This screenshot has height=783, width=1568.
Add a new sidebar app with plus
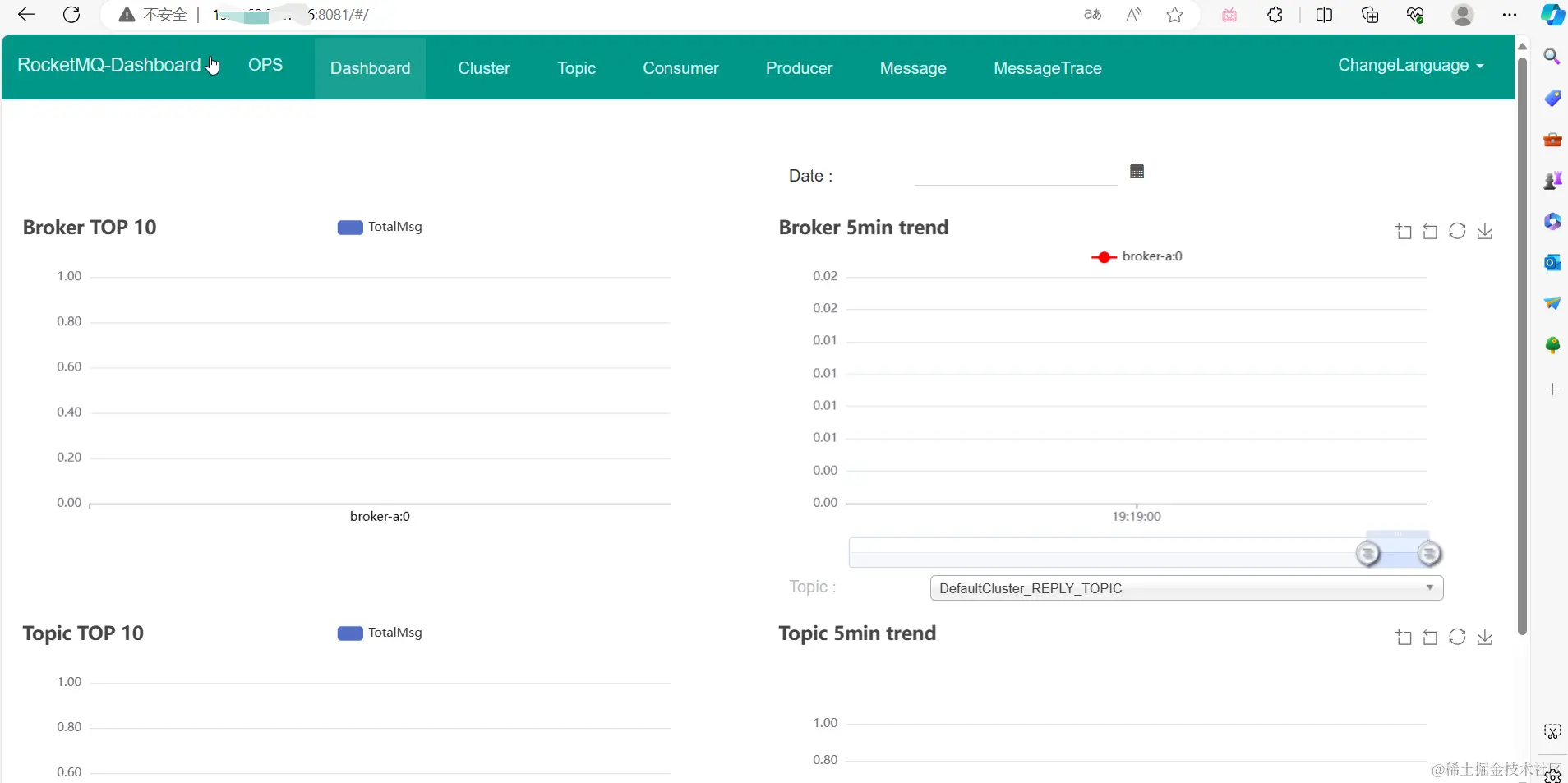click(x=1552, y=389)
